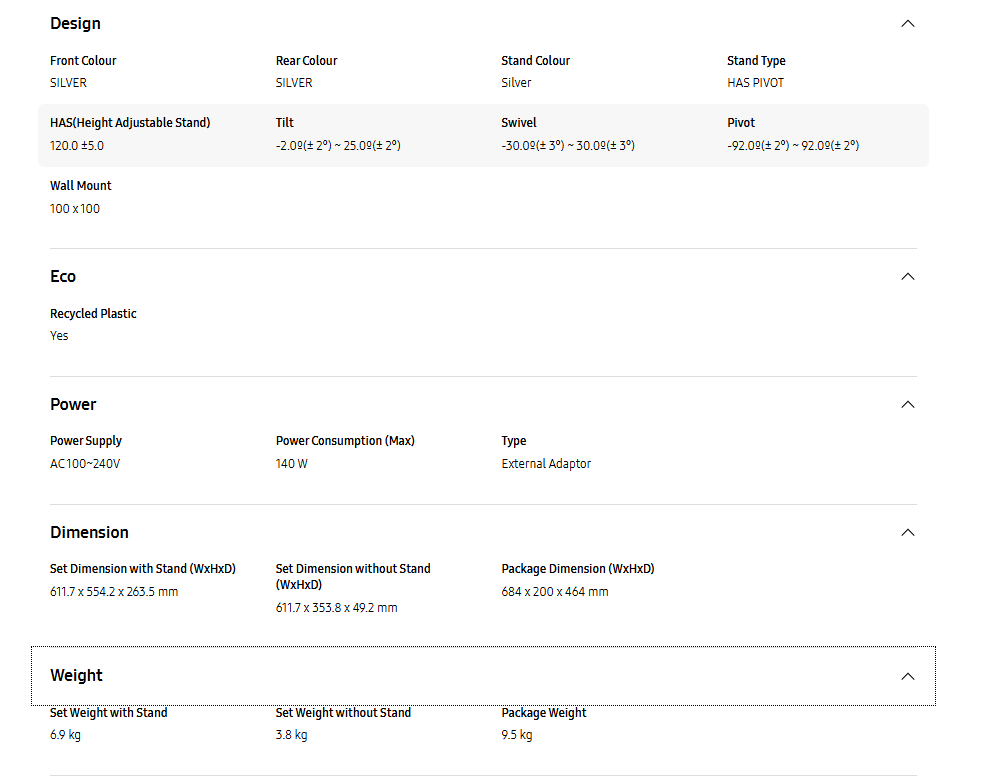Collapse the Weight section chevron
This screenshot has height=781, width=983.
[x=907, y=677]
